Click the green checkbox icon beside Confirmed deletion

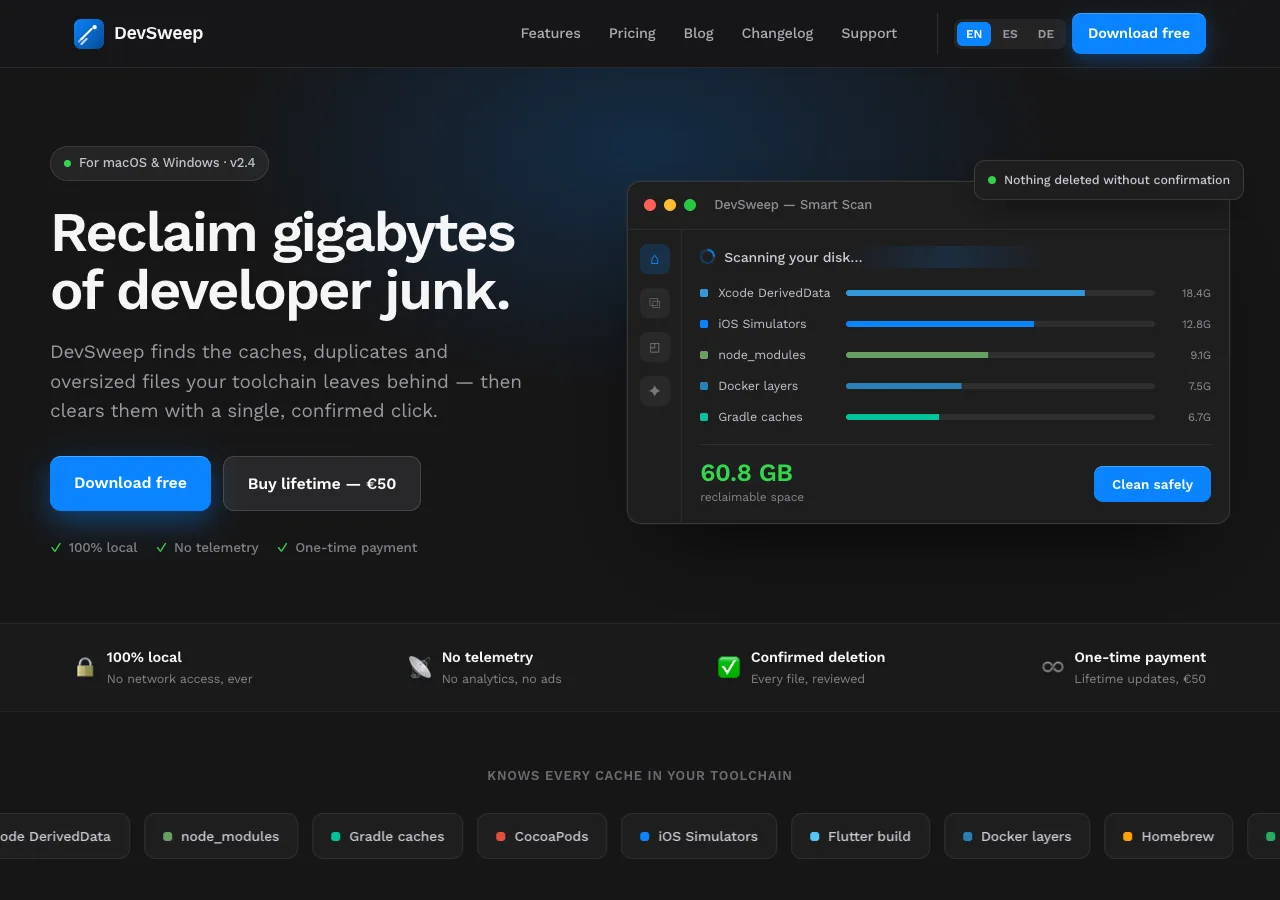(x=729, y=667)
